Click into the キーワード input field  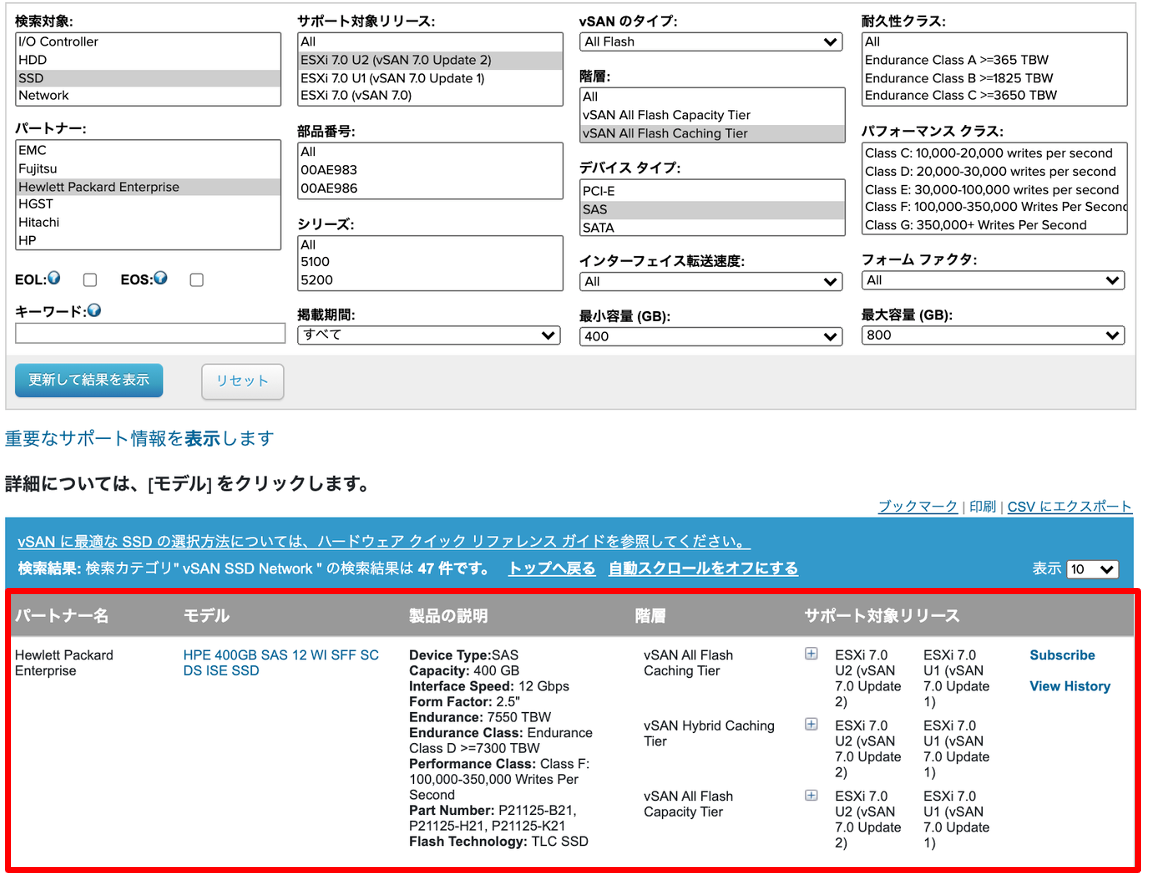point(150,334)
